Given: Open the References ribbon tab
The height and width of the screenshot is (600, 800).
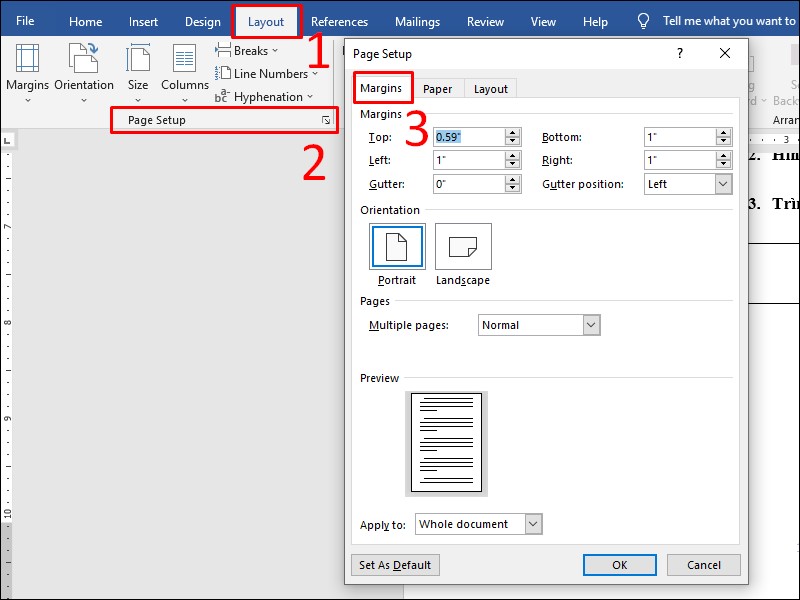Looking at the screenshot, I should click(339, 21).
